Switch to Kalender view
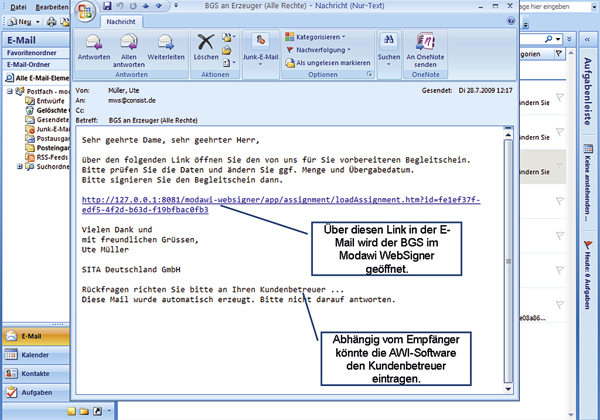Viewport: 600px width, 420px height. point(36,355)
